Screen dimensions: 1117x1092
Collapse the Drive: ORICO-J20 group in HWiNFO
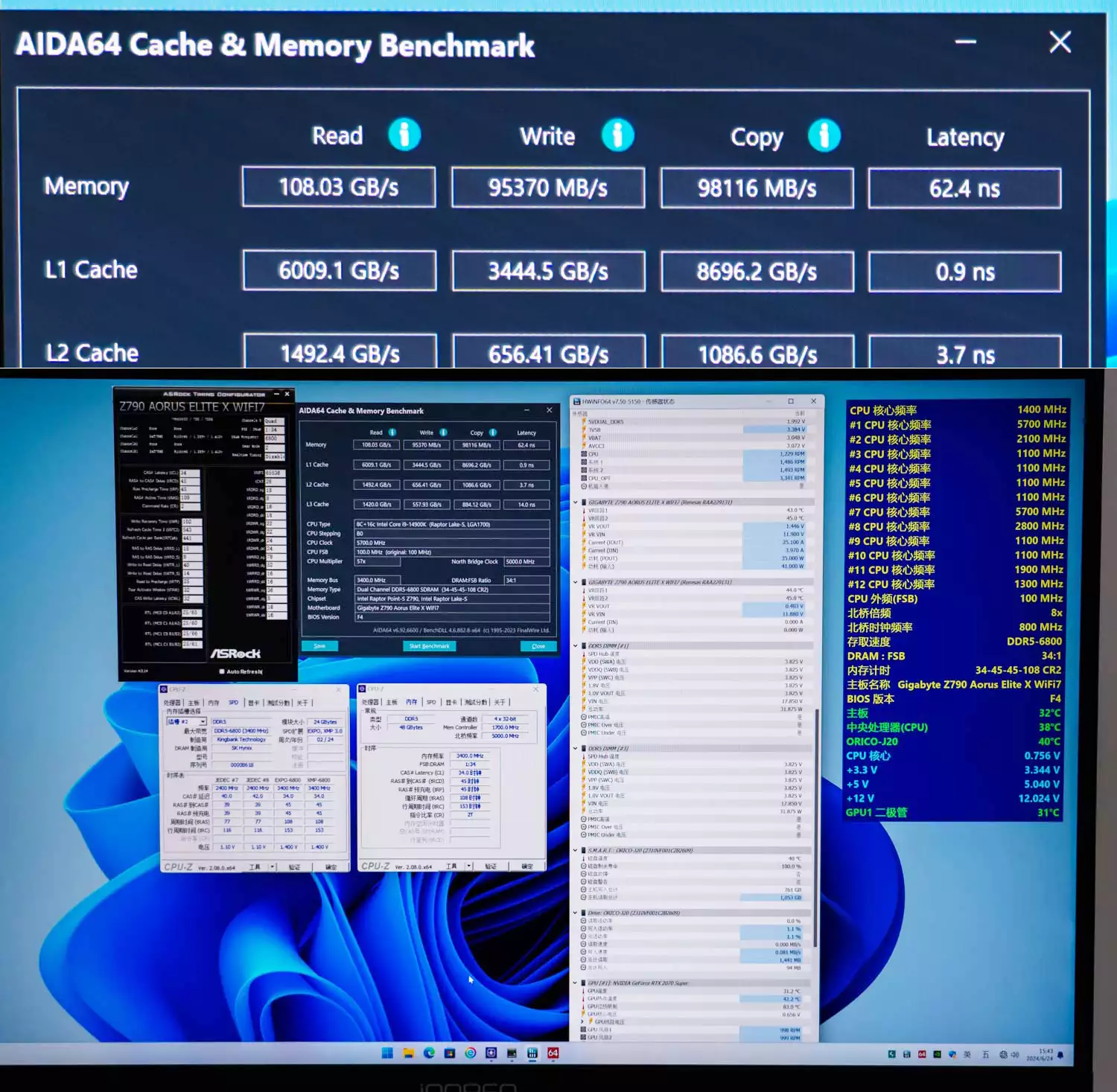[575, 913]
